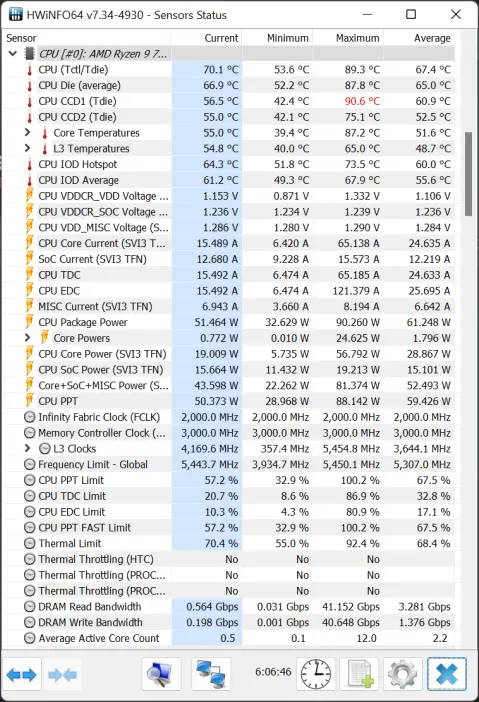Start logging with the document-plus icon
This screenshot has width=479, height=702.
[359, 674]
